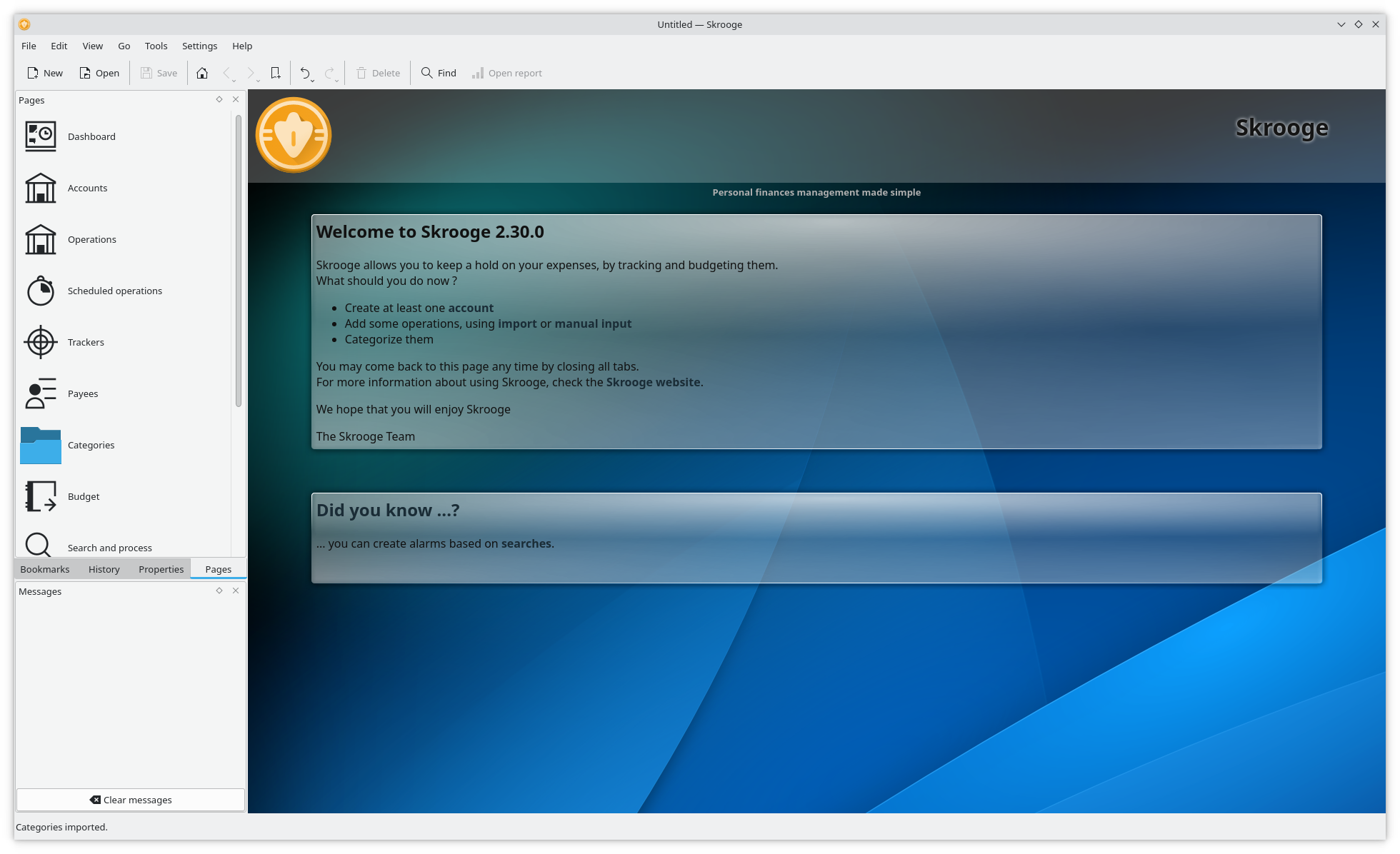Close the Messages panel
1400x854 pixels.
236,591
